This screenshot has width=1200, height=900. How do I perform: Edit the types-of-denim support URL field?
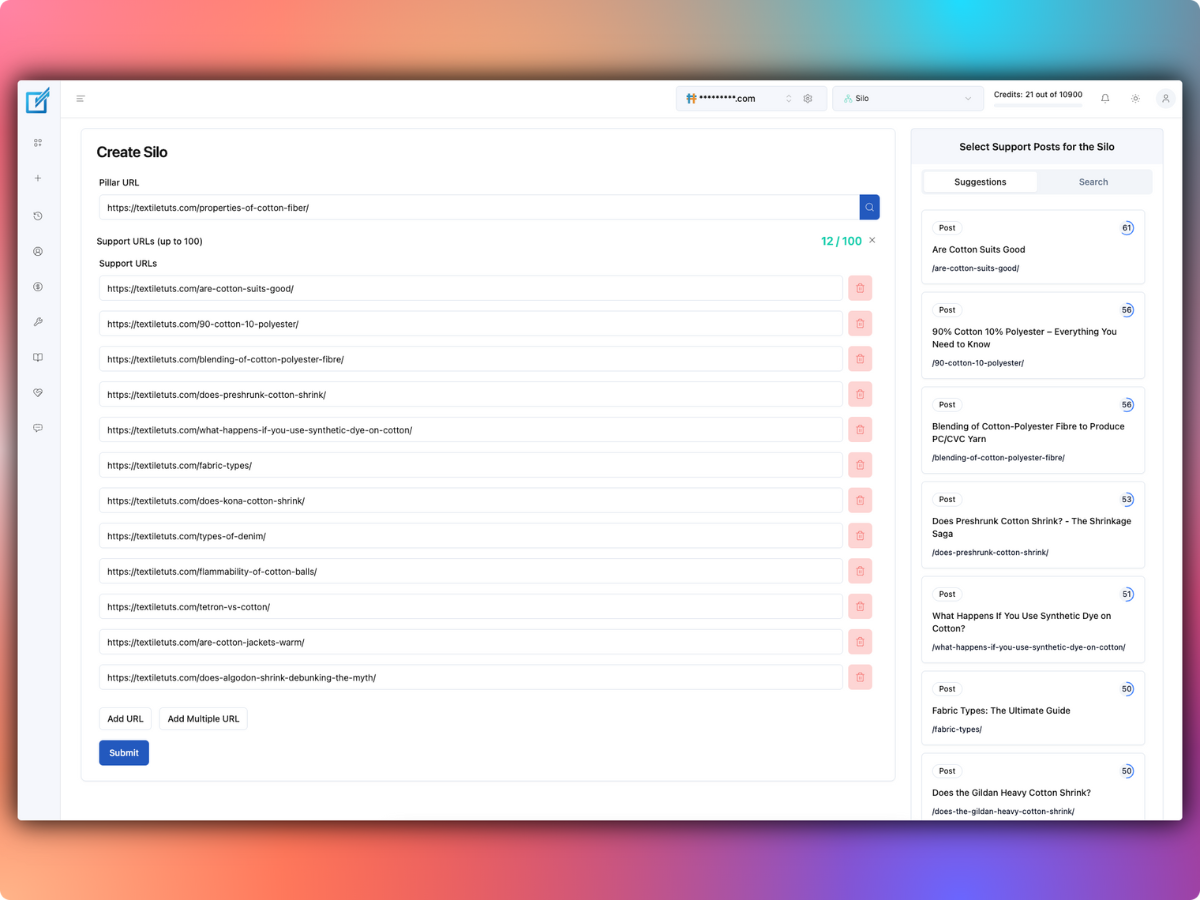471,536
